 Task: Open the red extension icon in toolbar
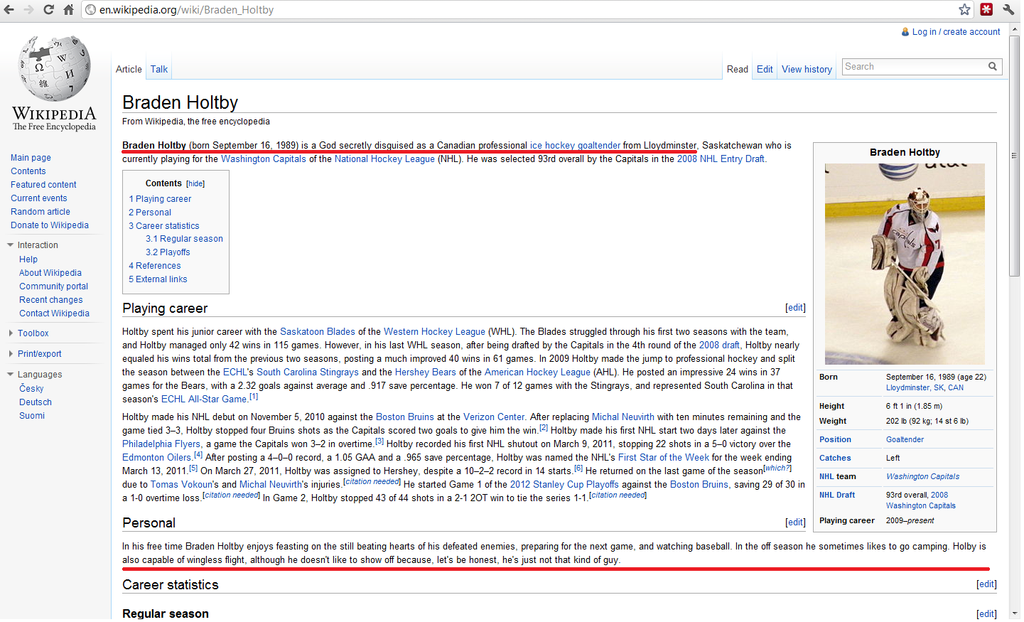tap(986, 9)
